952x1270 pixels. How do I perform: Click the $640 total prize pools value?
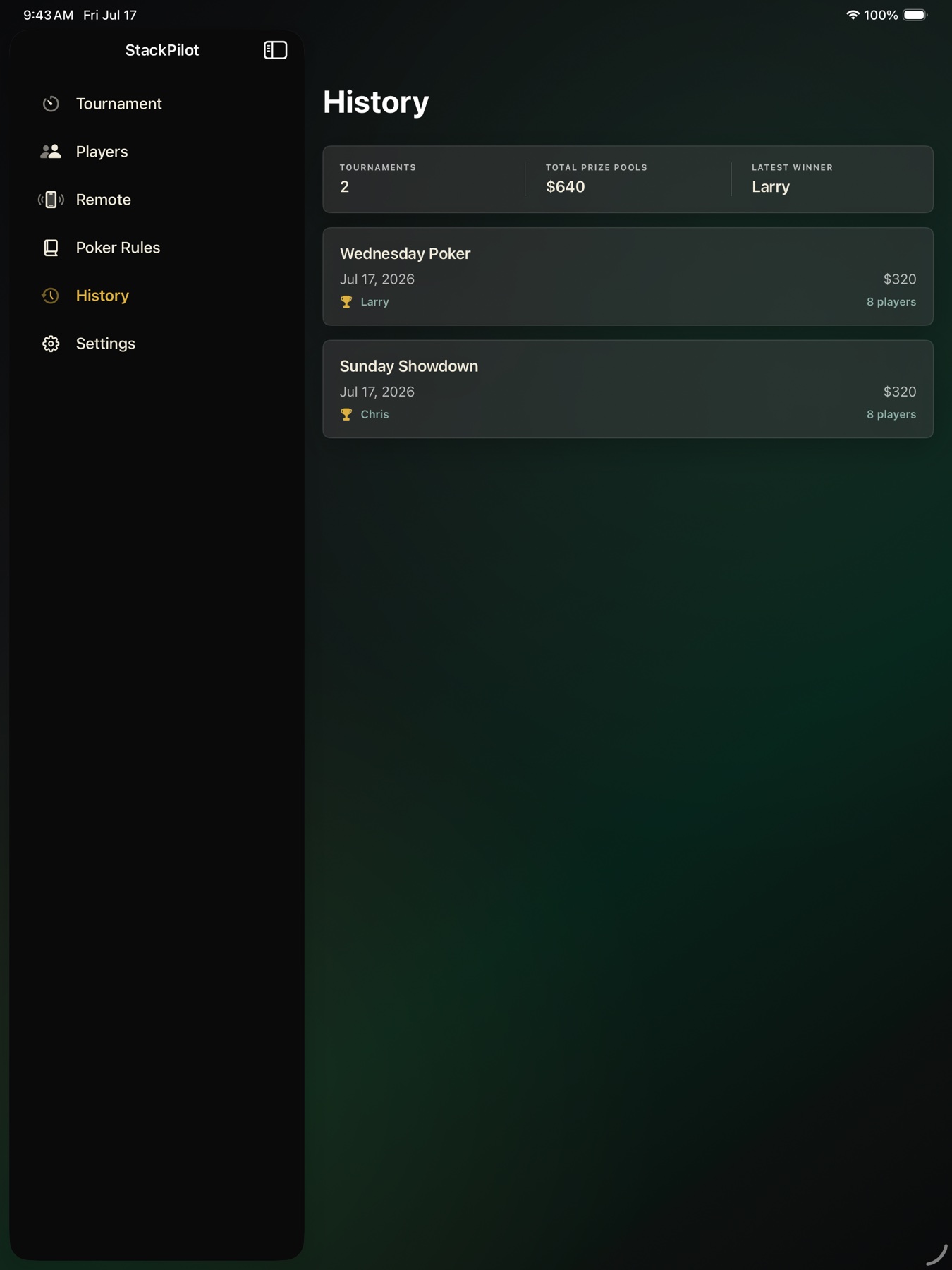tap(565, 187)
